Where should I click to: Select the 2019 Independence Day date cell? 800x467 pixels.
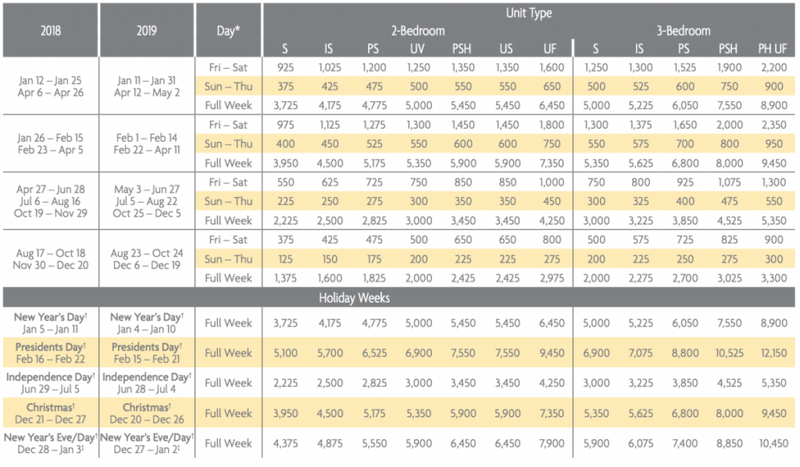click(x=150, y=381)
